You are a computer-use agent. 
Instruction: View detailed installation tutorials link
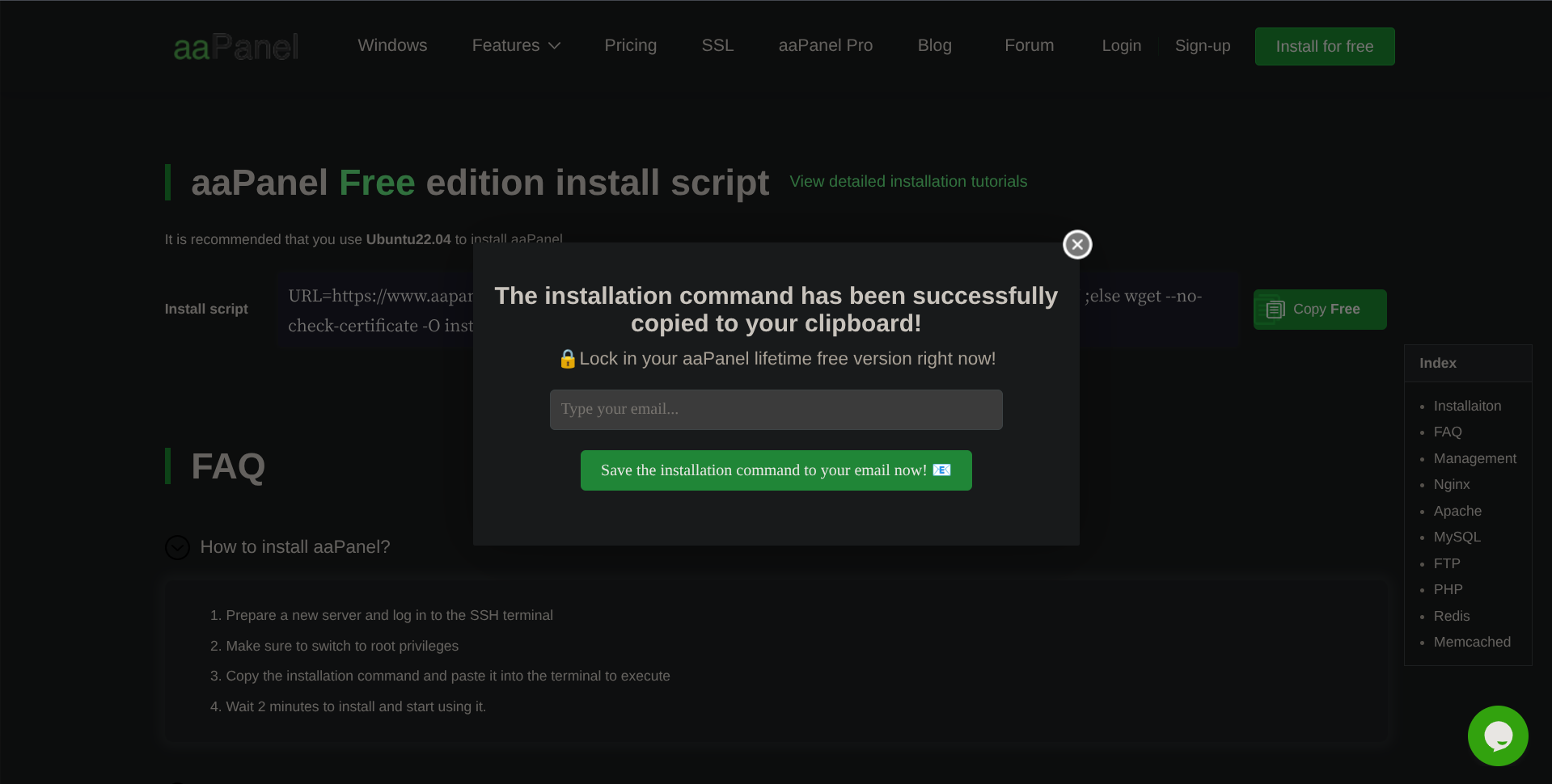click(907, 182)
